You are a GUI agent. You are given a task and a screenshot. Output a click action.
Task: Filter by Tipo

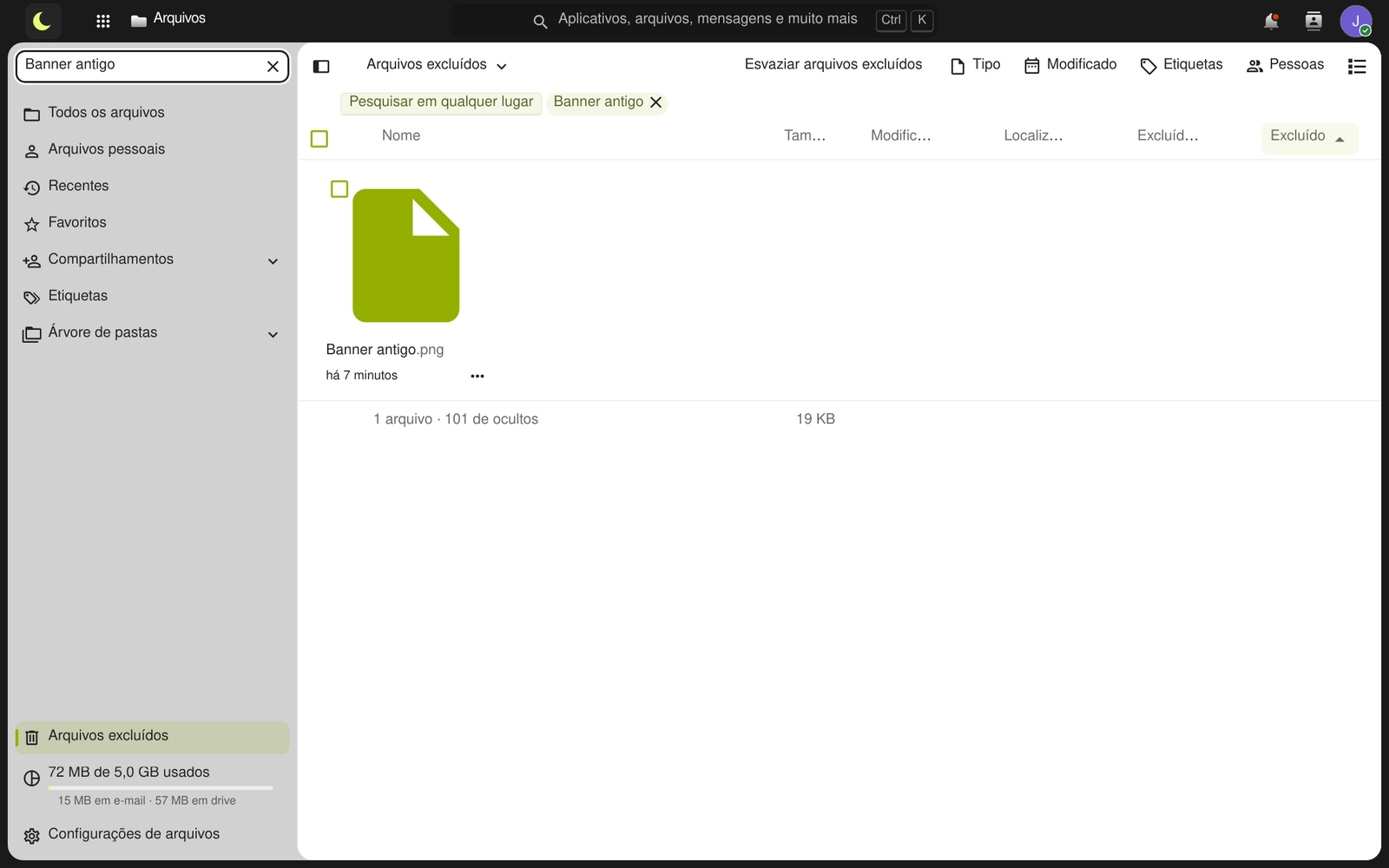tap(976, 65)
